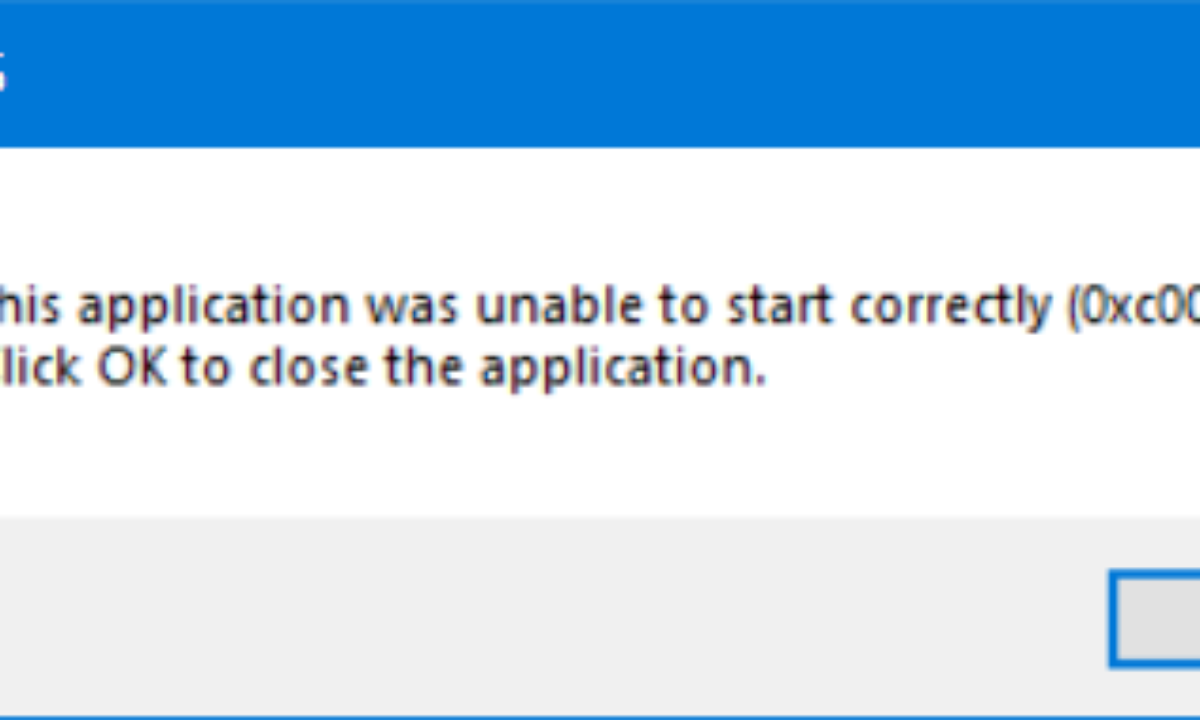
Task: Click the blue dialog title bar
Action: [600, 74]
